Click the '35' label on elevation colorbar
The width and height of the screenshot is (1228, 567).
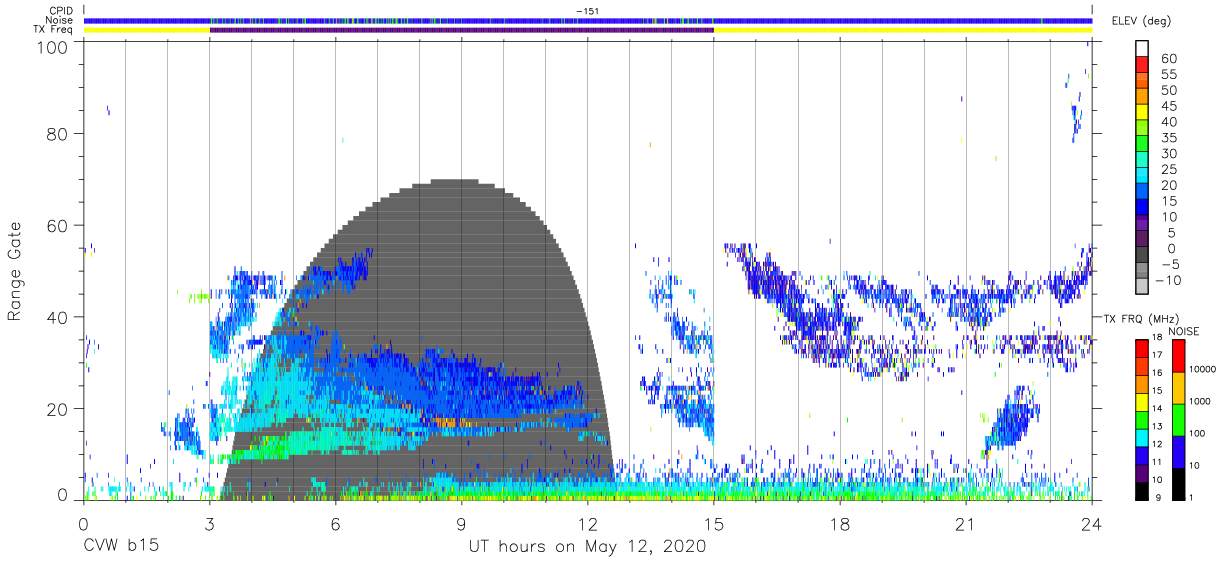[1167, 138]
